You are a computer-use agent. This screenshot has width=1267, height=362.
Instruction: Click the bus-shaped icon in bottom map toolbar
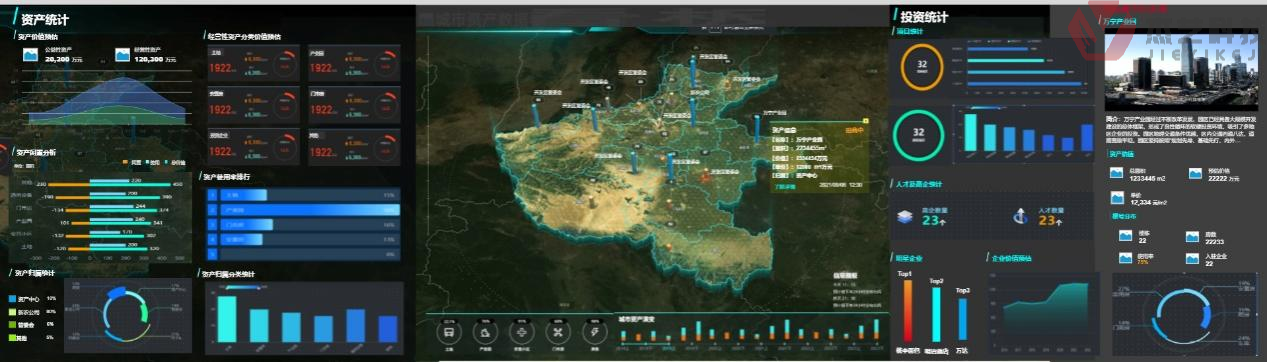[449, 331]
